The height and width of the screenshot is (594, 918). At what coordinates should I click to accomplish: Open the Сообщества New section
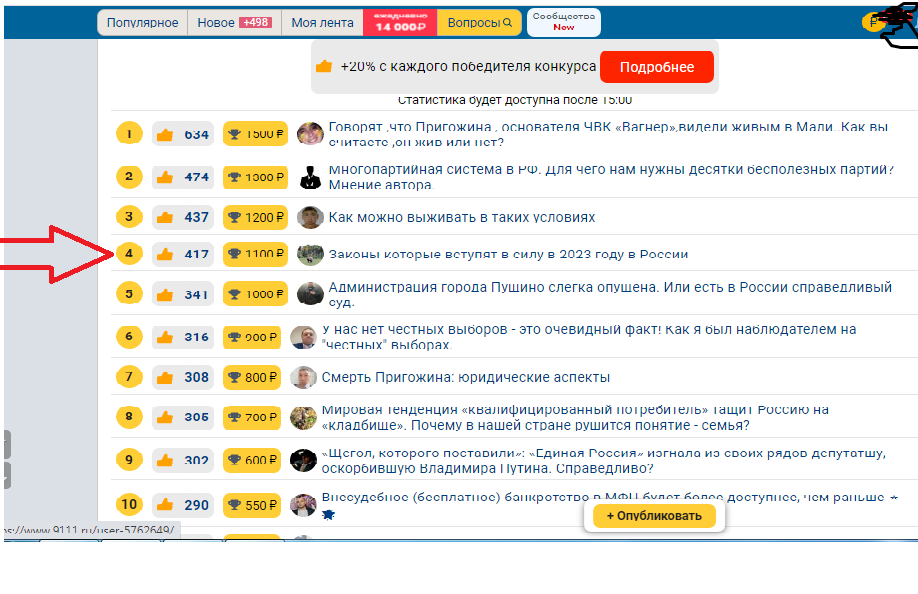point(563,22)
